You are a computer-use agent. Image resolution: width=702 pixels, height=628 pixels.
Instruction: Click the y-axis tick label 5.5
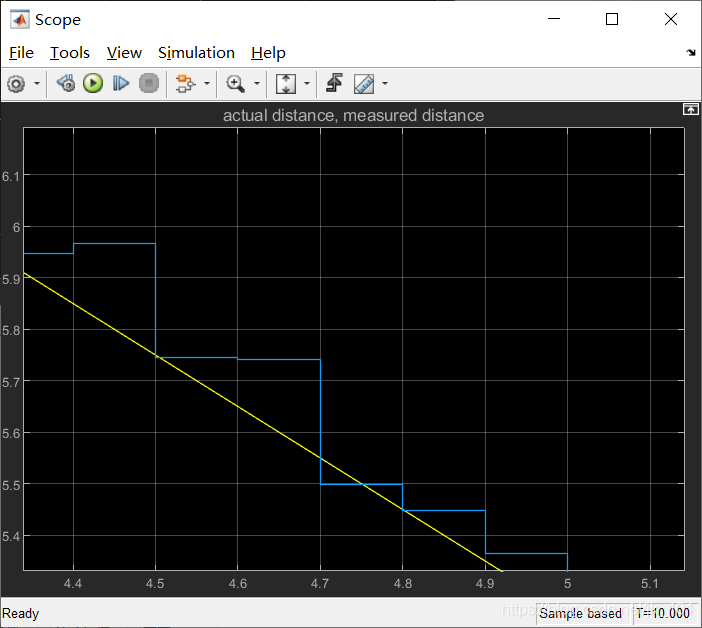(11, 486)
